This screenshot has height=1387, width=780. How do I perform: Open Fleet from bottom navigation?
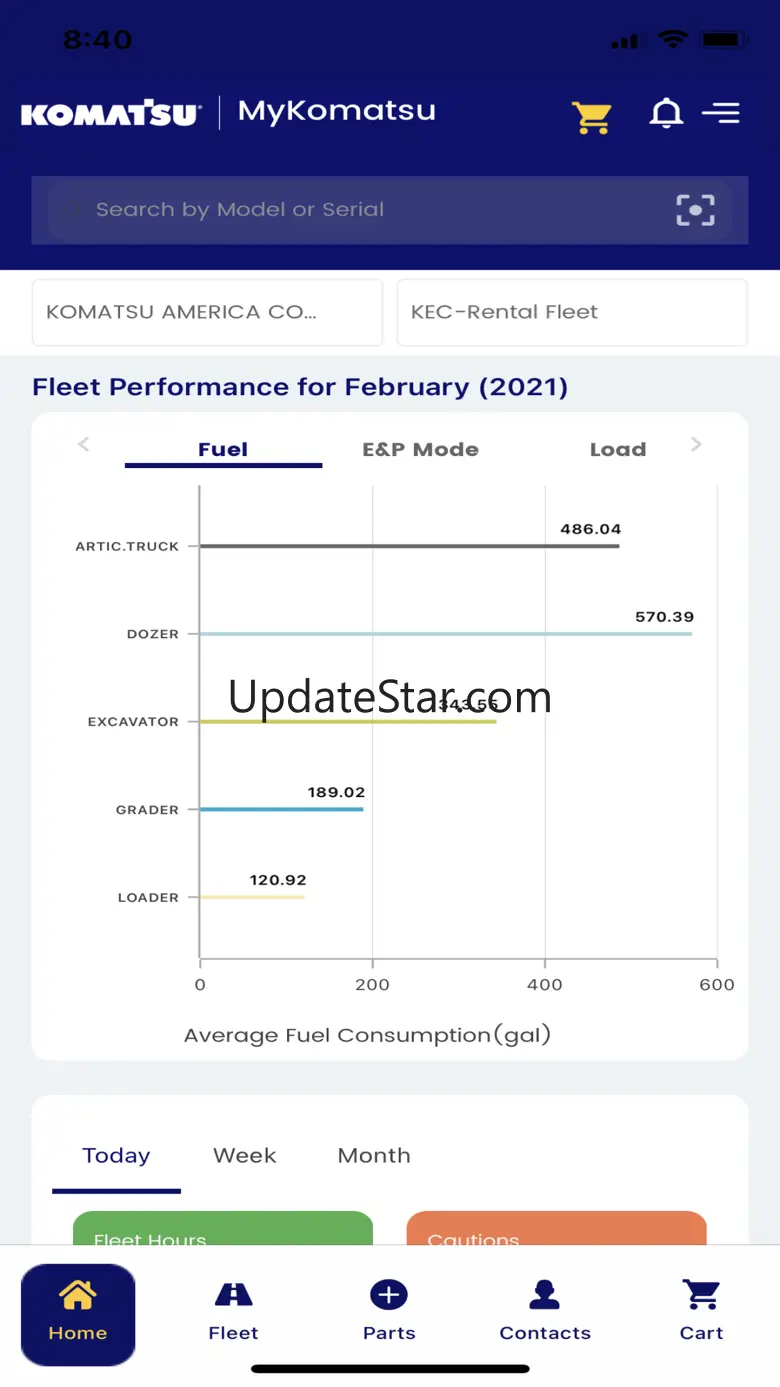233,1313
